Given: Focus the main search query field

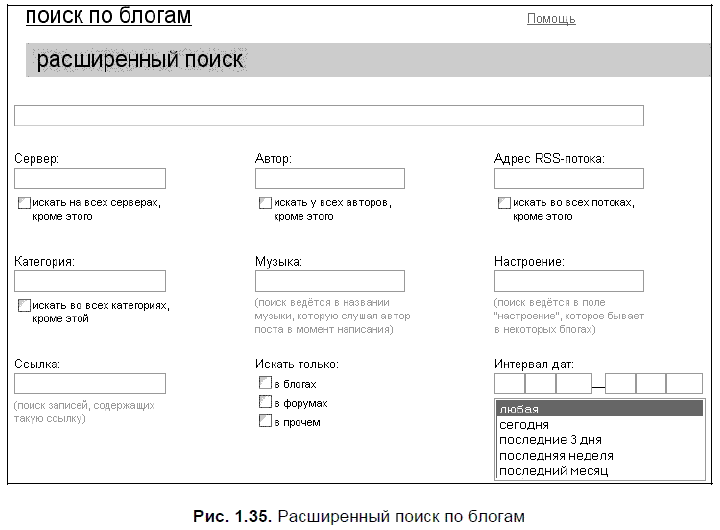Looking at the screenshot, I should 328,116.
